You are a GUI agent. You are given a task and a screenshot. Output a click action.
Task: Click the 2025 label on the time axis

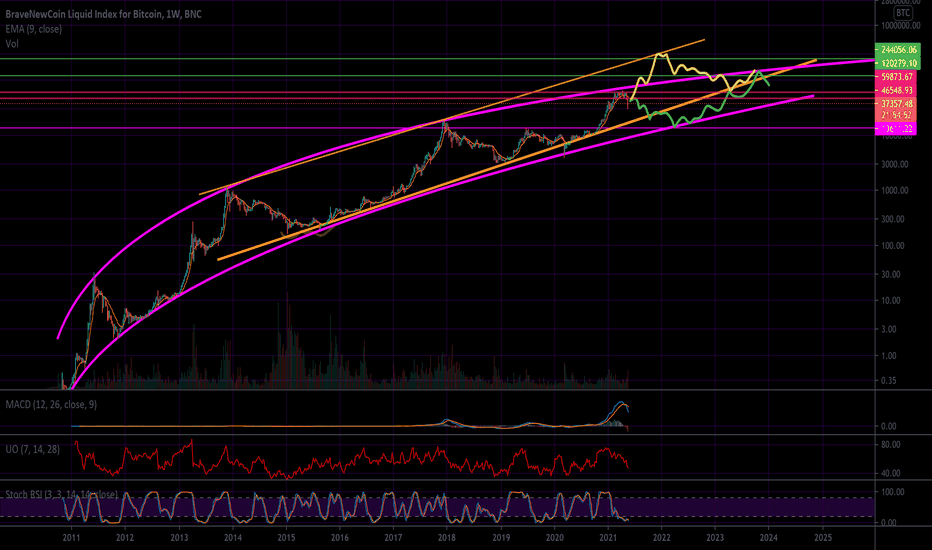(x=823, y=538)
